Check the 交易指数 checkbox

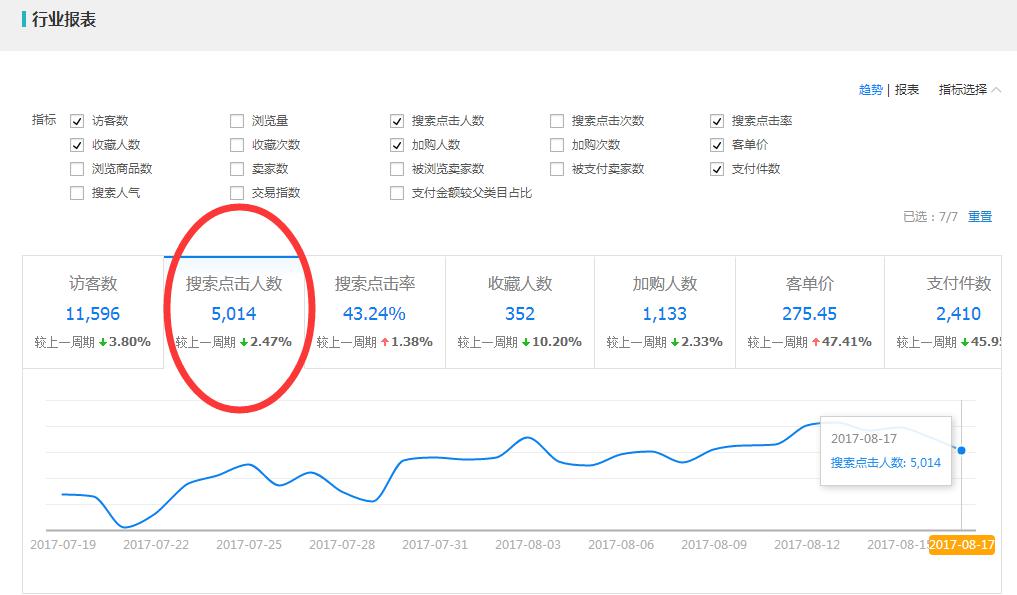pyautogui.click(x=237, y=193)
